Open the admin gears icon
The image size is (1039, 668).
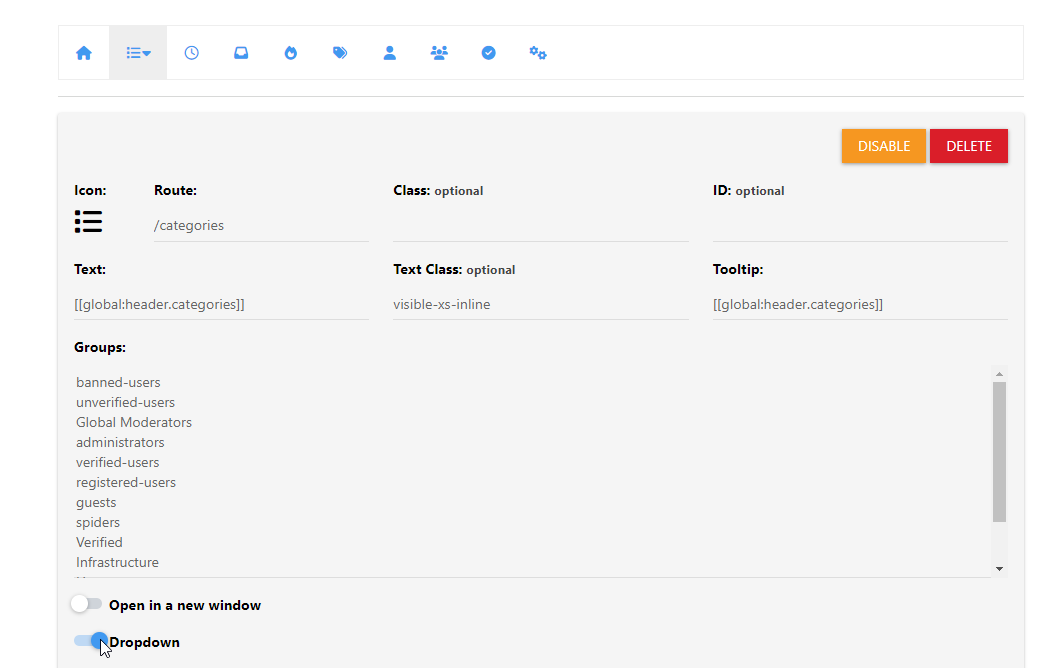(x=538, y=53)
